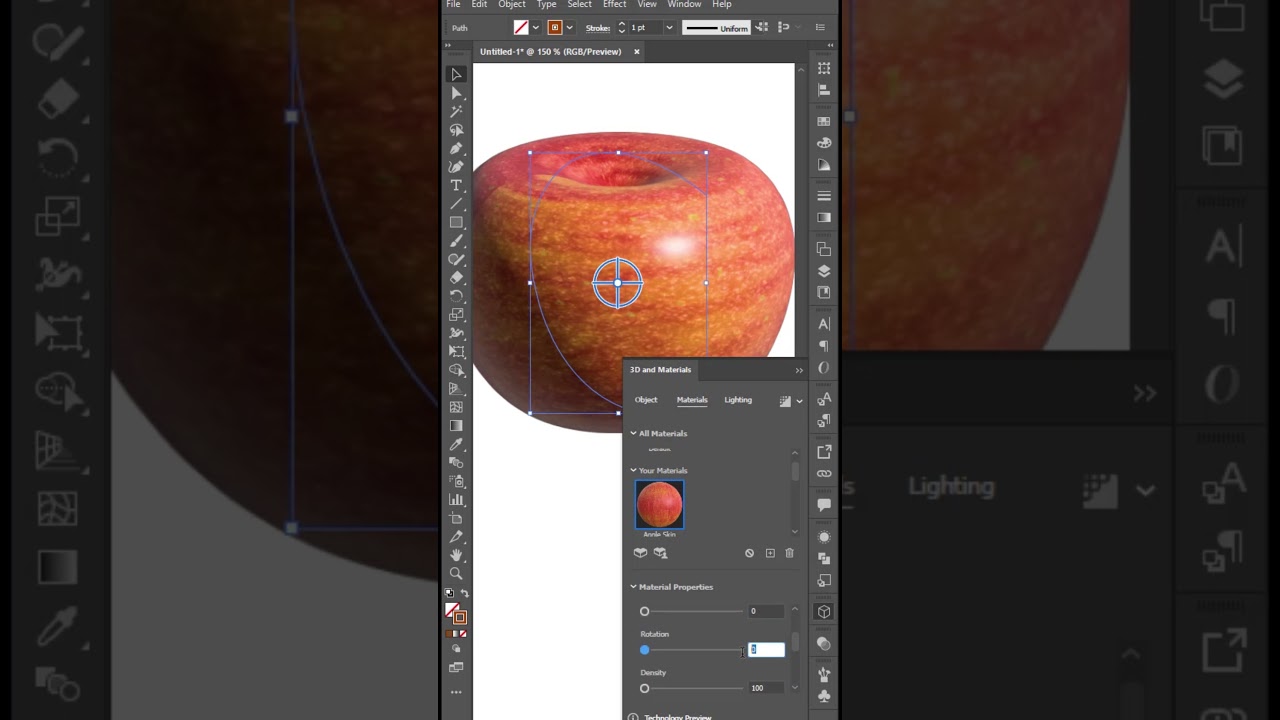Image resolution: width=1280 pixels, height=720 pixels.
Task: Pick the Lasso tool
Action: coord(456,130)
